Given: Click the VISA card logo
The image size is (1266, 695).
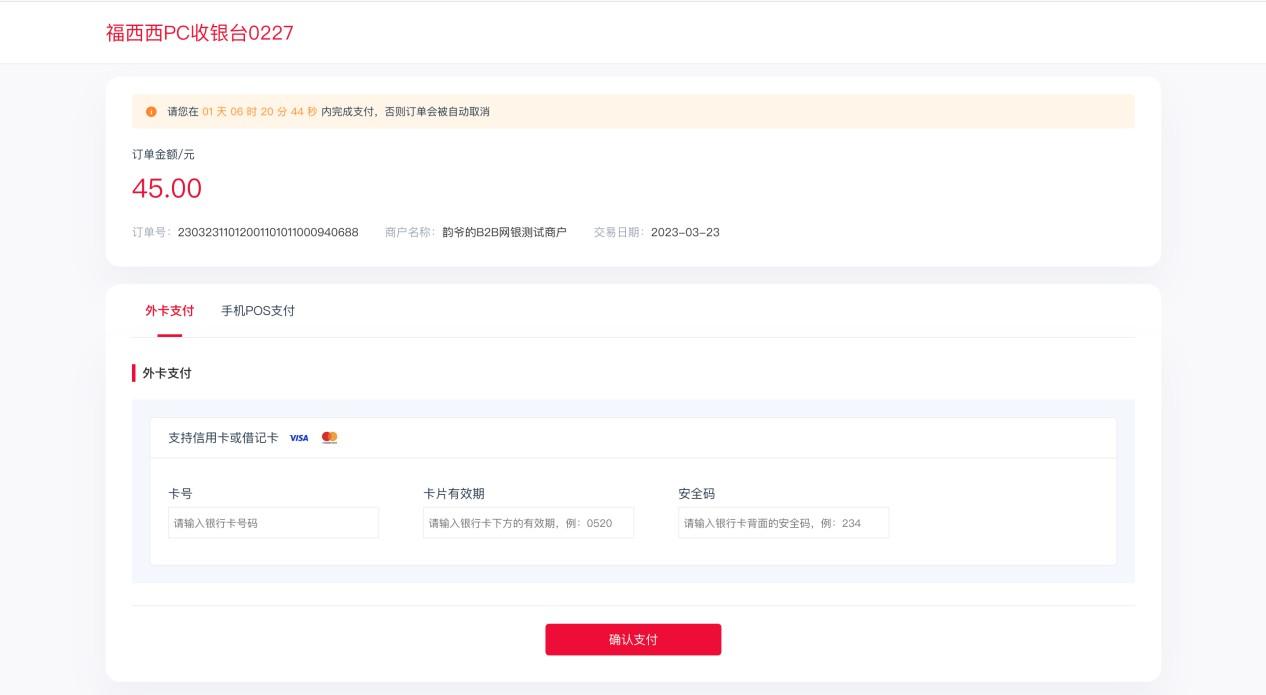Looking at the screenshot, I should tap(299, 438).
